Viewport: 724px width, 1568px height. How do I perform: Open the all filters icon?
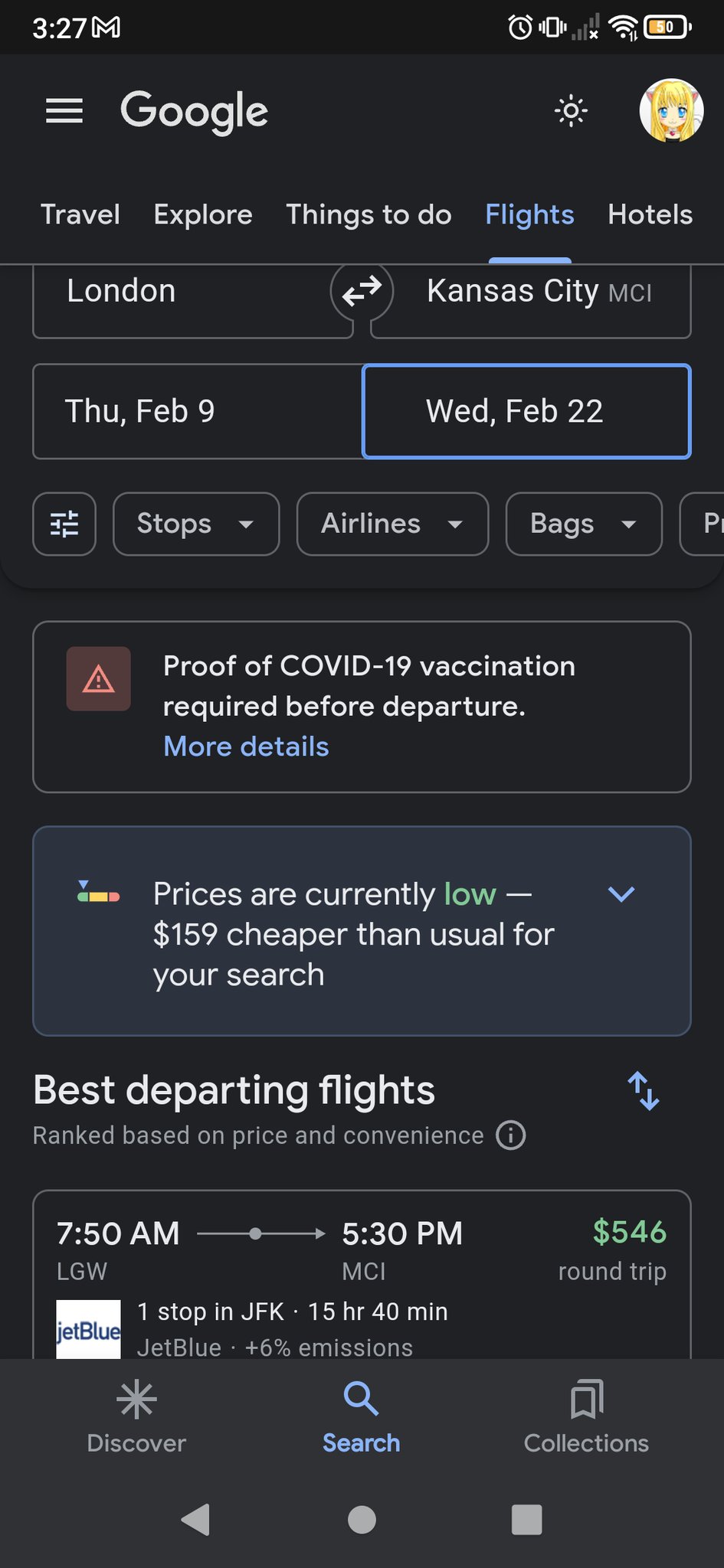click(64, 524)
